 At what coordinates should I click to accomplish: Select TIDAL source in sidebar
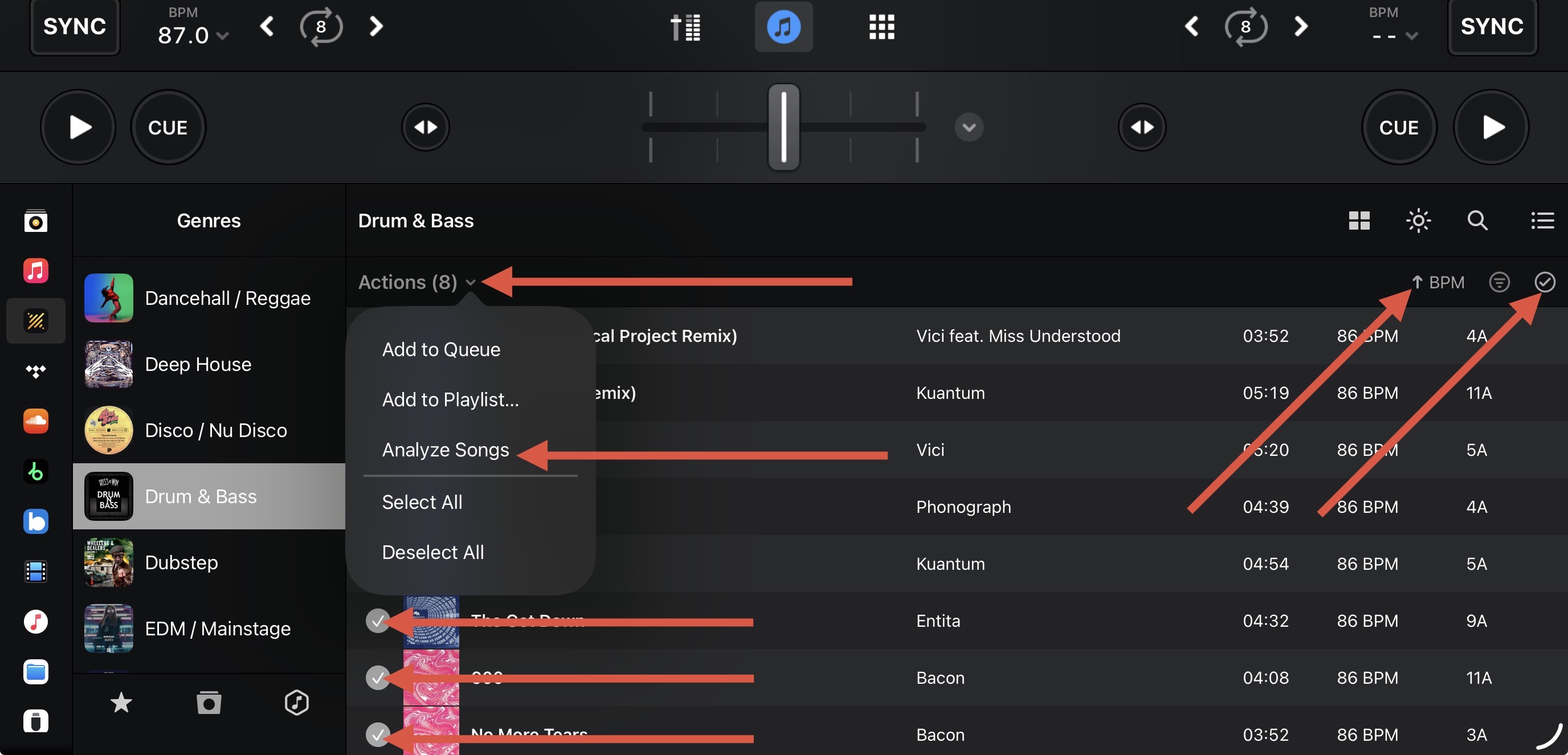point(36,371)
